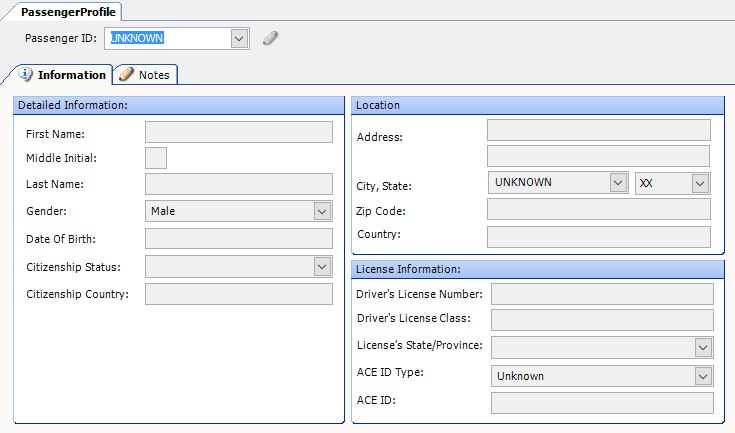Click the Information tab's info icon
735x433 pixels.
26,75
